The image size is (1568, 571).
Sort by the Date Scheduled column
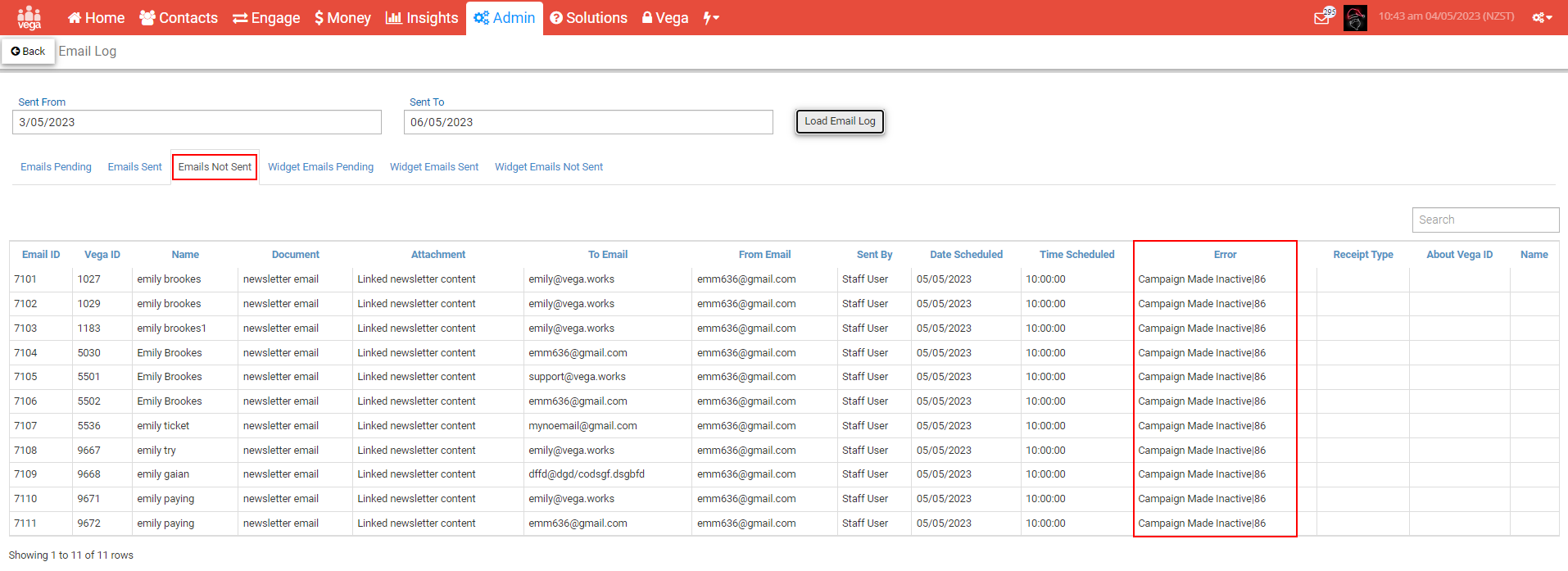click(x=966, y=255)
